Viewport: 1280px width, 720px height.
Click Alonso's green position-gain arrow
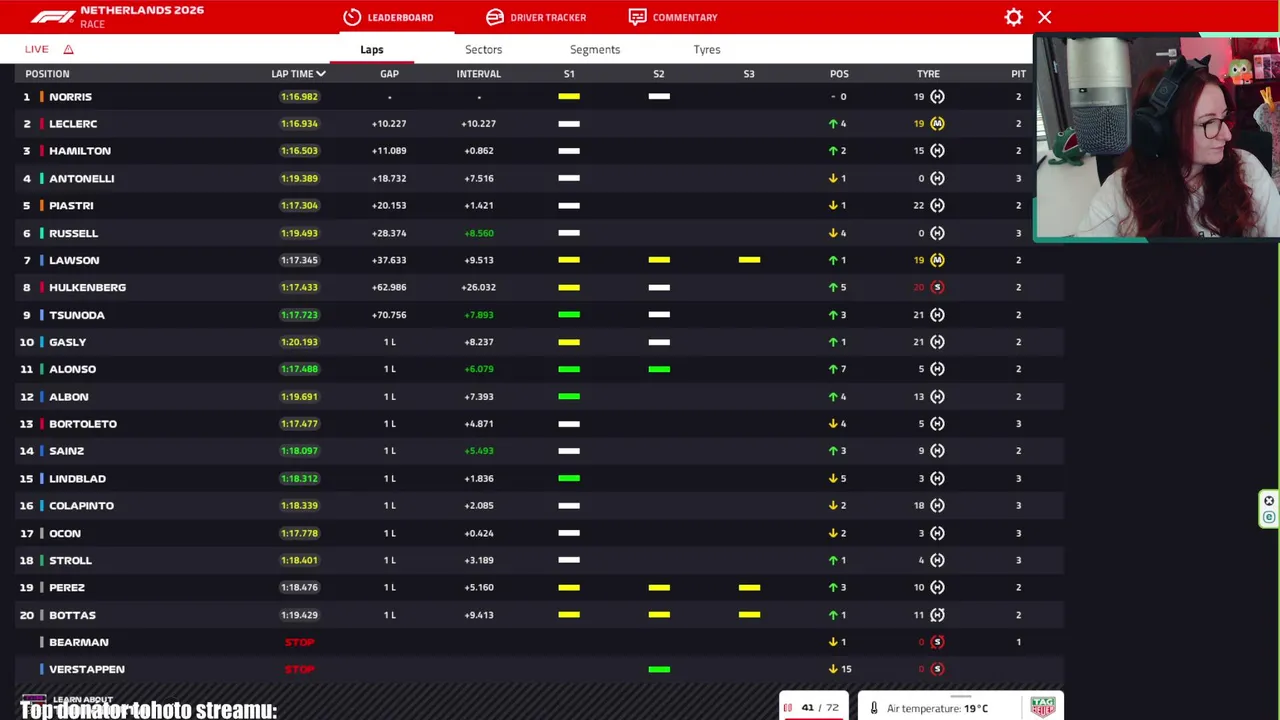click(833, 369)
